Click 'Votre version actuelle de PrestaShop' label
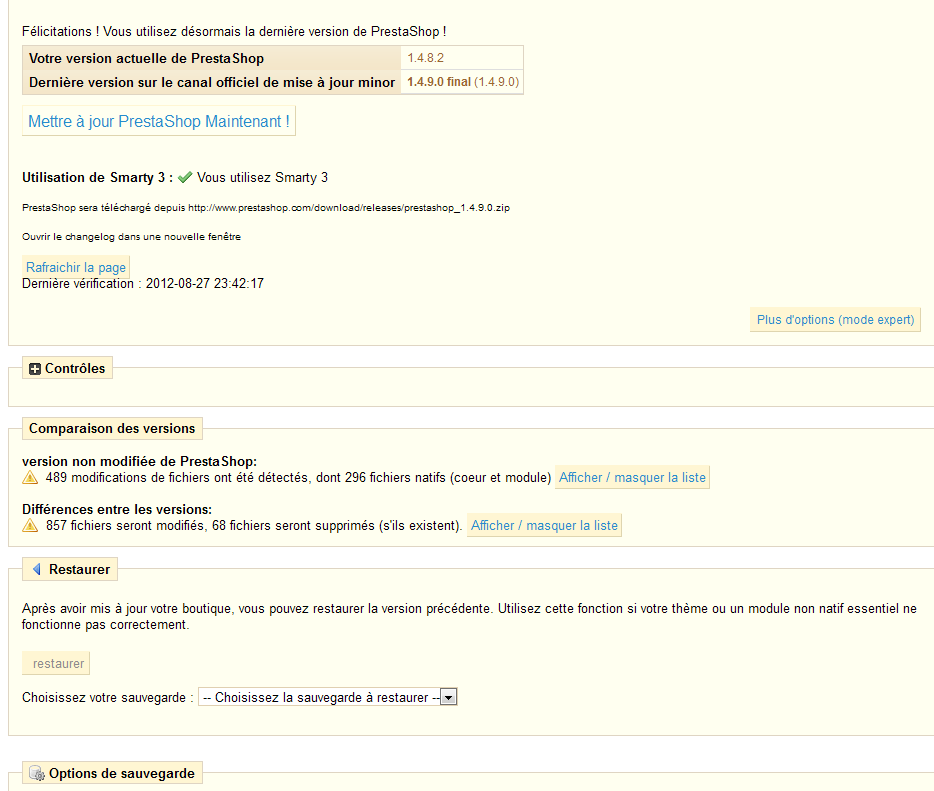This screenshot has height=791, width=934. [147, 58]
